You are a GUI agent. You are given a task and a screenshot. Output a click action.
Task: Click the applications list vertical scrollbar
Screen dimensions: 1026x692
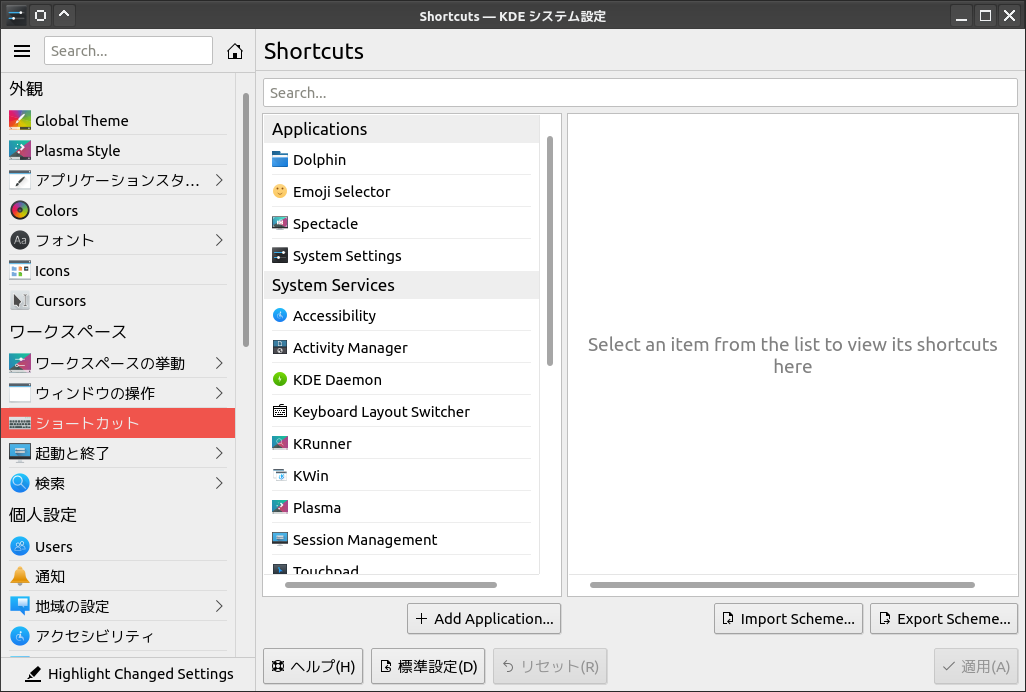coord(550,251)
